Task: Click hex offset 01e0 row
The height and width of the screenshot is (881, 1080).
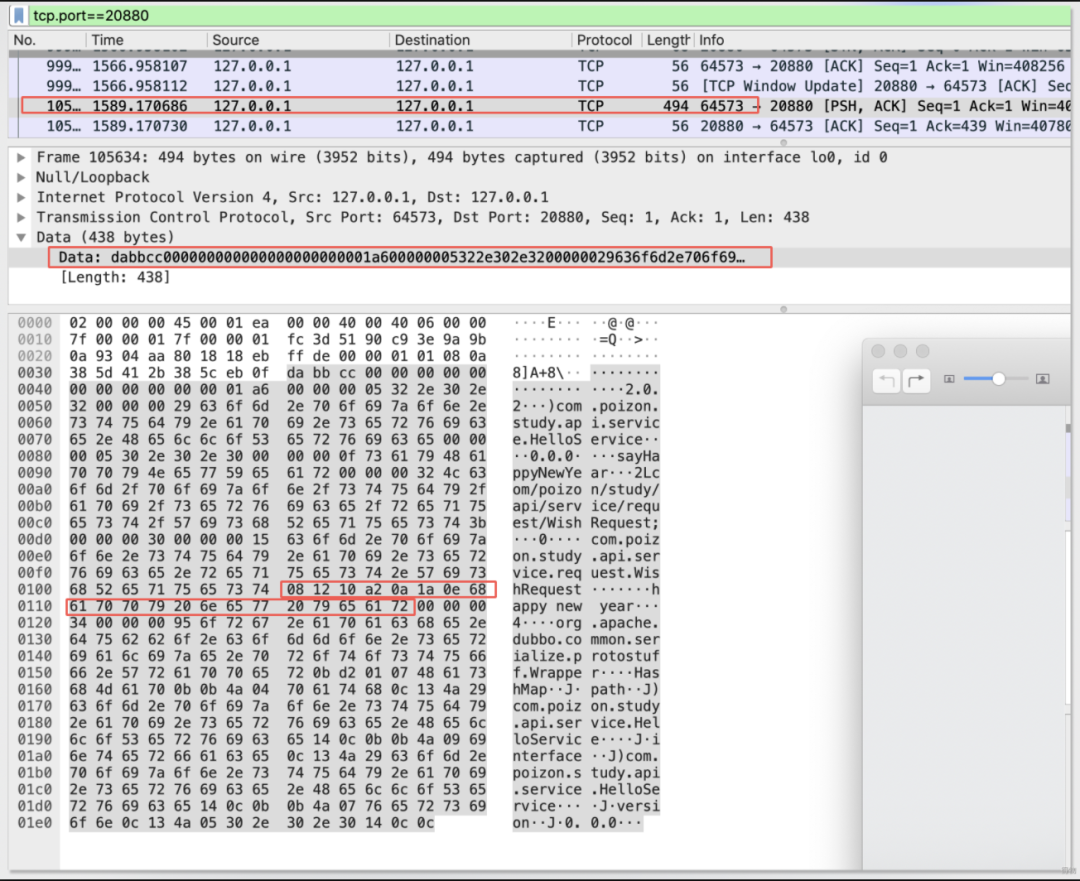Action: 34,823
